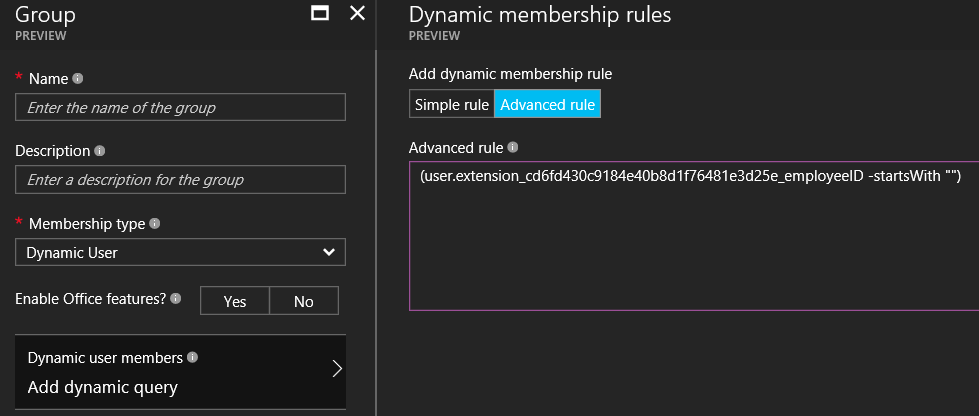This screenshot has height=416, width=979.
Task: Click the Advanced rule info icon
Action: [513, 147]
